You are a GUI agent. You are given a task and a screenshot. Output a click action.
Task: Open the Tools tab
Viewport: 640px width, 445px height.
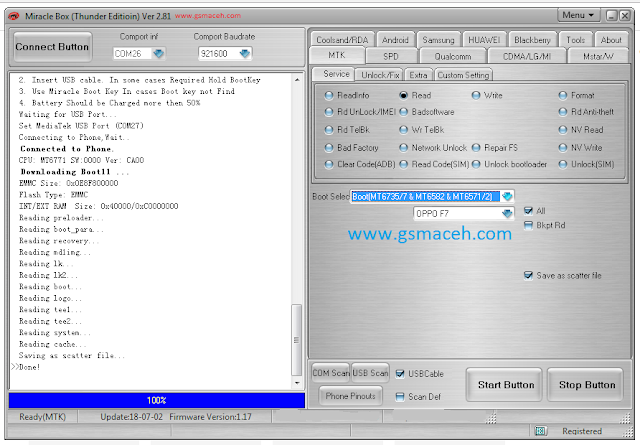point(575,40)
